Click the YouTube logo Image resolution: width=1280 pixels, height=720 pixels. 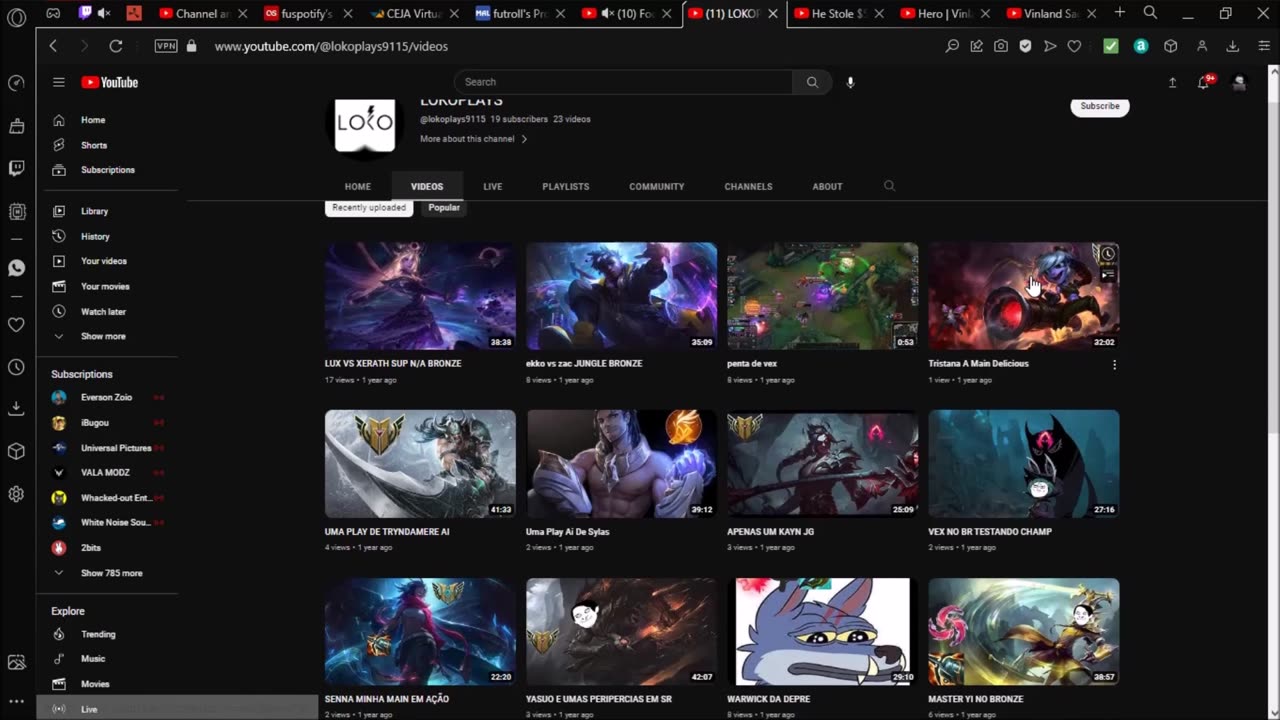pos(110,82)
